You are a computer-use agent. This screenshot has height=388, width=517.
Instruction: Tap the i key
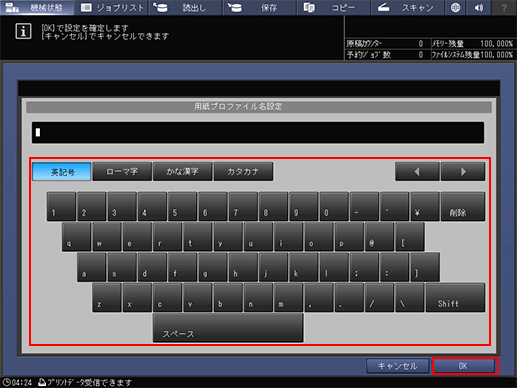pos(289,237)
